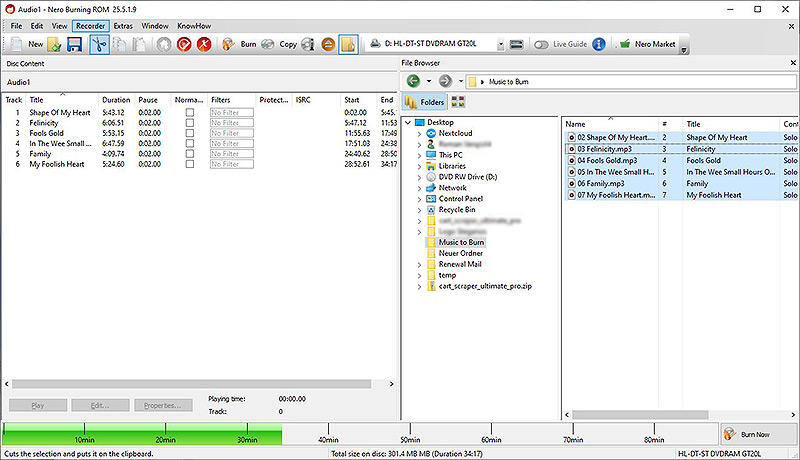Viewport: 800px width, 460px height.
Task: Close the File Browser panel
Action: [x=793, y=63]
